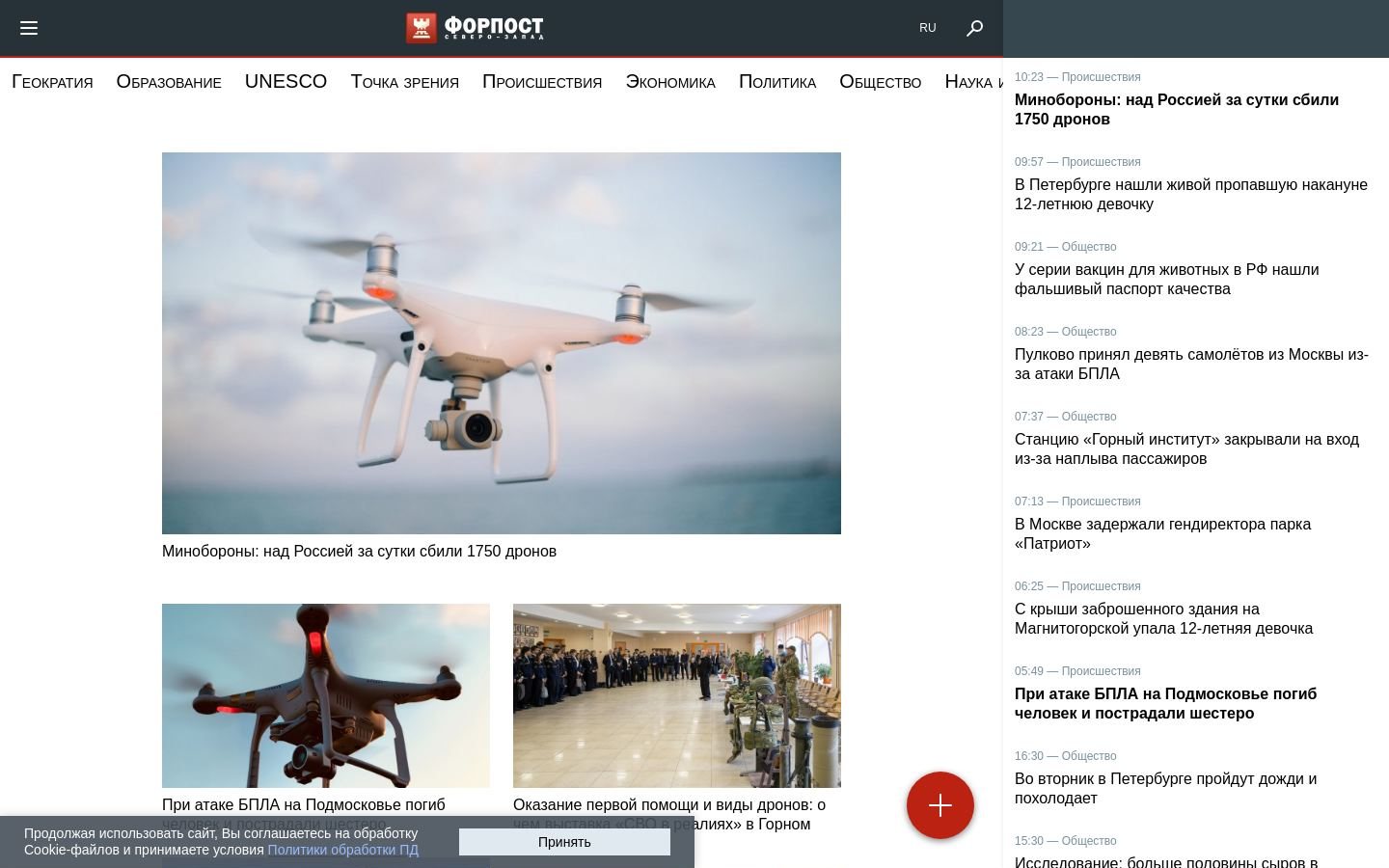Open story about дожди и похолодает in Петербурге
The height and width of the screenshot is (868, 1389).
pyautogui.click(x=1165, y=789)
